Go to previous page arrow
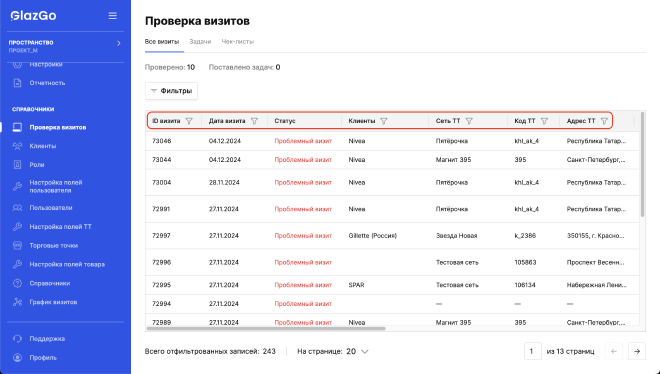Screen dimensions: 660x374 [614, 351]
